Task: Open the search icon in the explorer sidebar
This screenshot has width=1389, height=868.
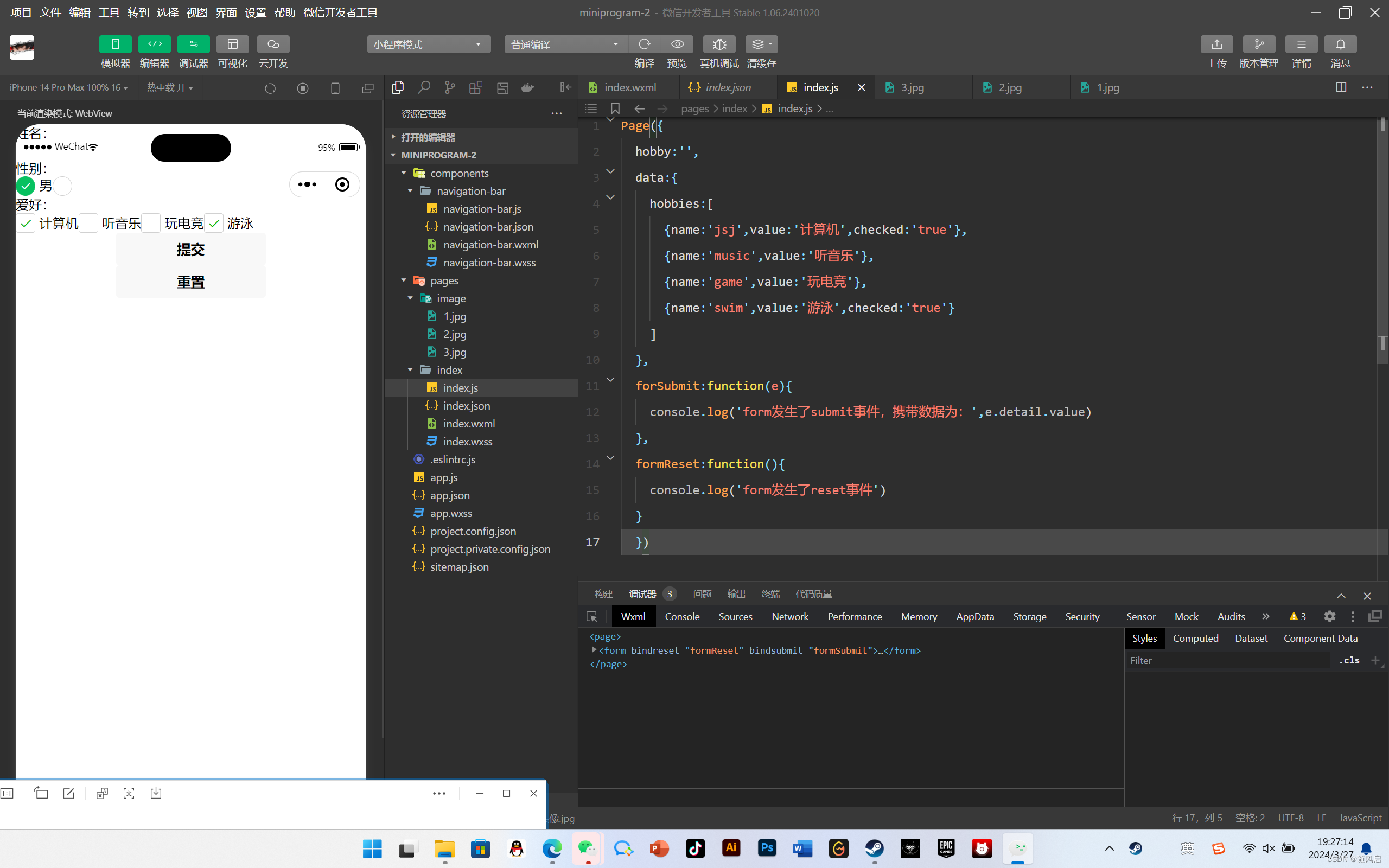Action: click(x=424, y=87)
